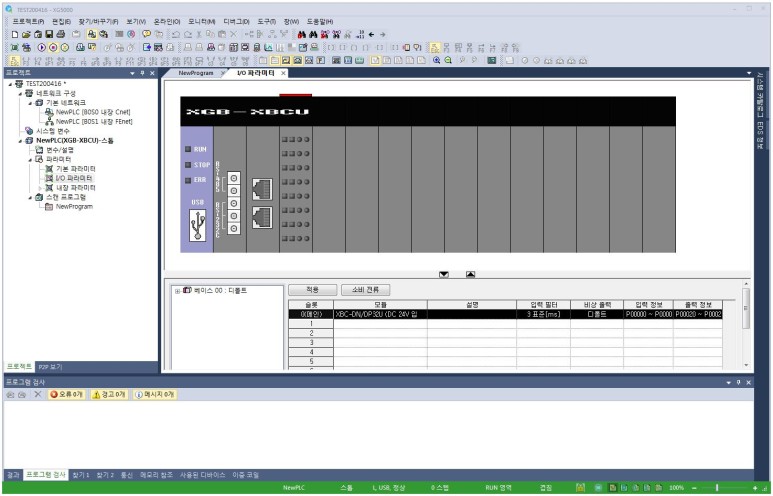The height and width of the screenshot is (496, 773).
Task: Open the 프로젝트(P) menu
Action: pos(28,22)
